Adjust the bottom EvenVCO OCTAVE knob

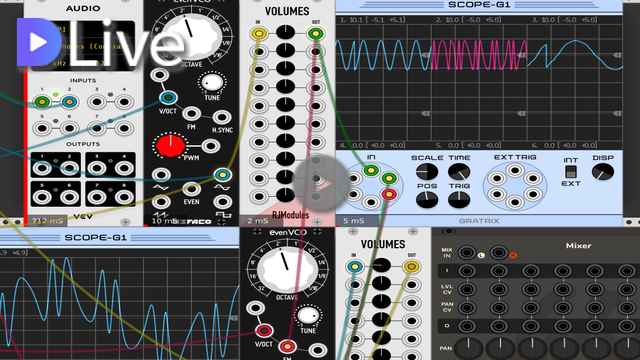click(x=287, y=270)
